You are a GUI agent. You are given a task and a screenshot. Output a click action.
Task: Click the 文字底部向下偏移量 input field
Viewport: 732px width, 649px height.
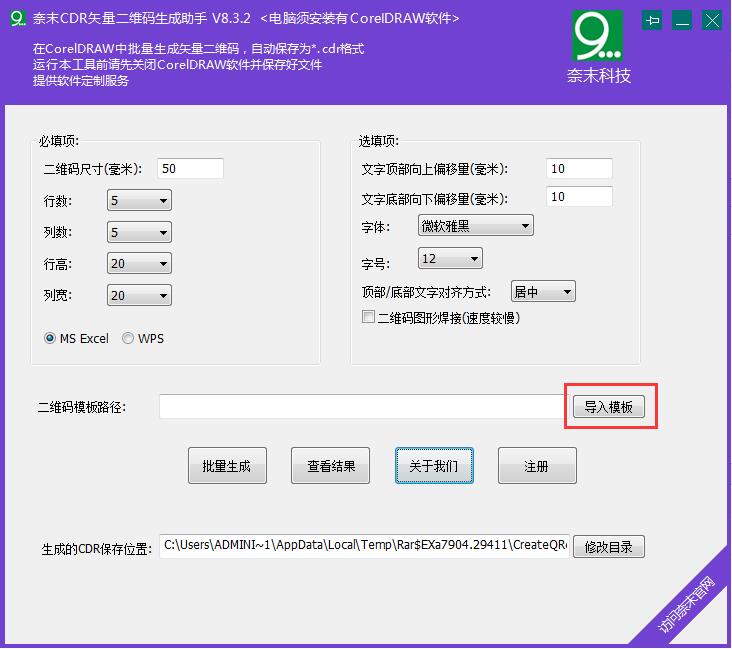(x=579, y=197)
